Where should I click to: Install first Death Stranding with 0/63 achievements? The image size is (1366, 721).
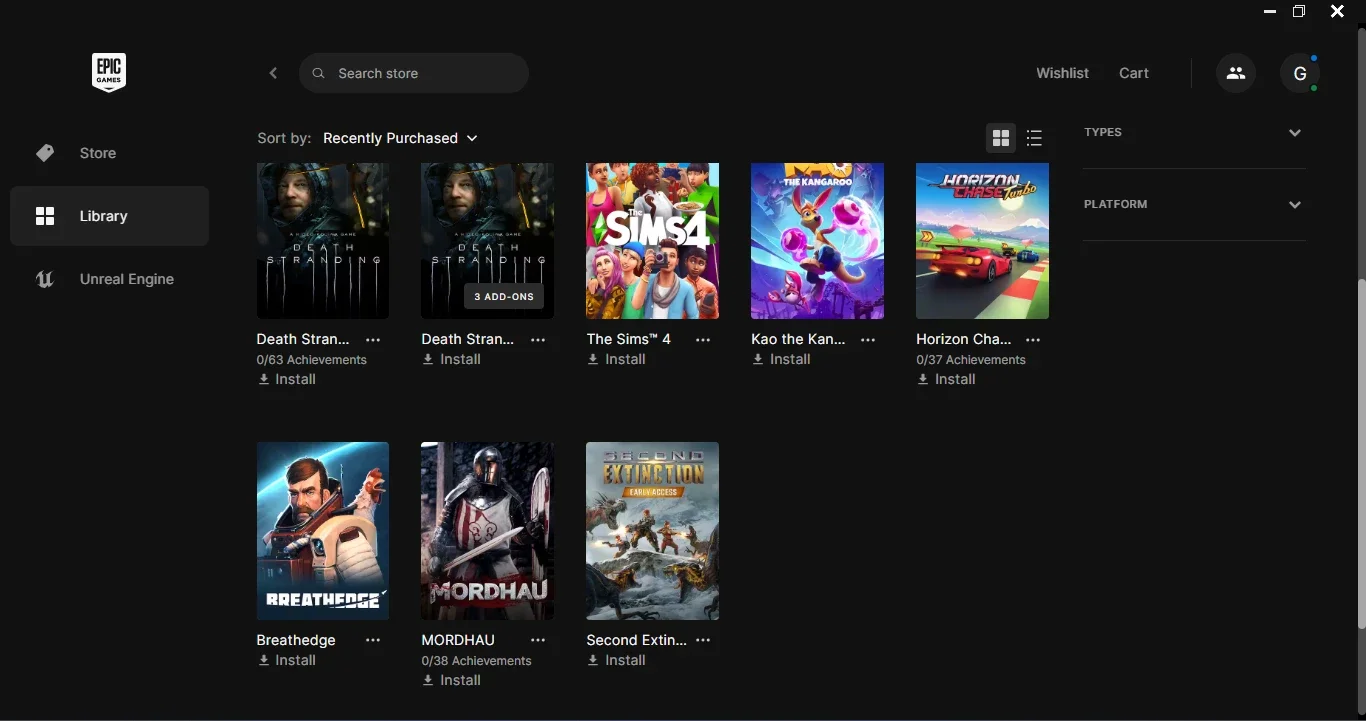[x=287, y=379]
